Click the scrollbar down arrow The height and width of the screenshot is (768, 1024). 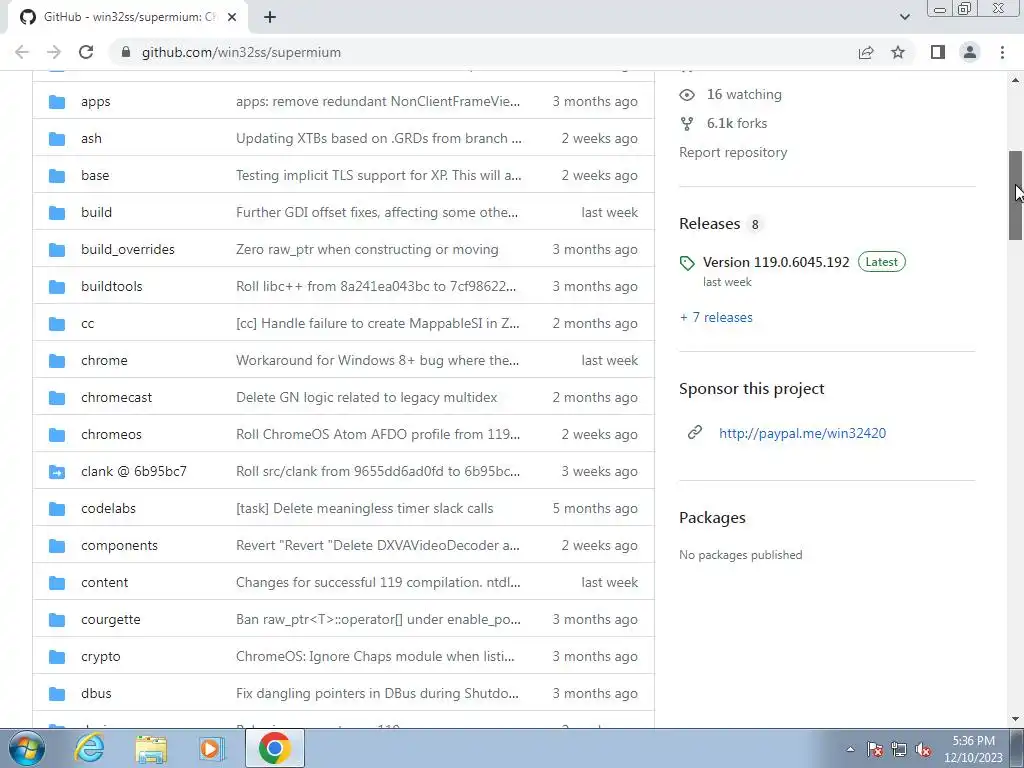pyautogui.click(x=1015, y=720)
